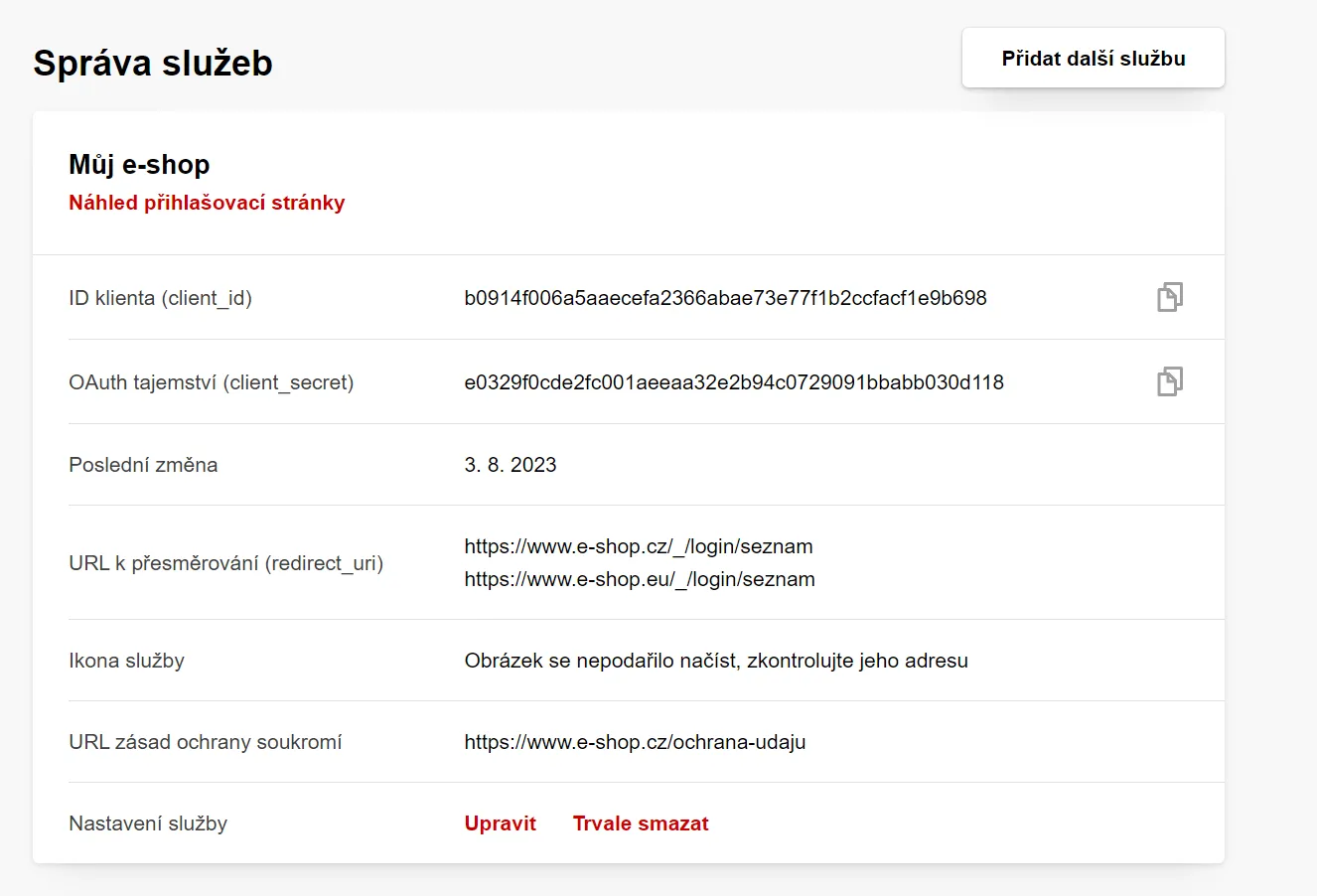This screenshot has width=1317, height=896.
Task: Click the ID klienta (client_id) label
Action: point(161,298)
